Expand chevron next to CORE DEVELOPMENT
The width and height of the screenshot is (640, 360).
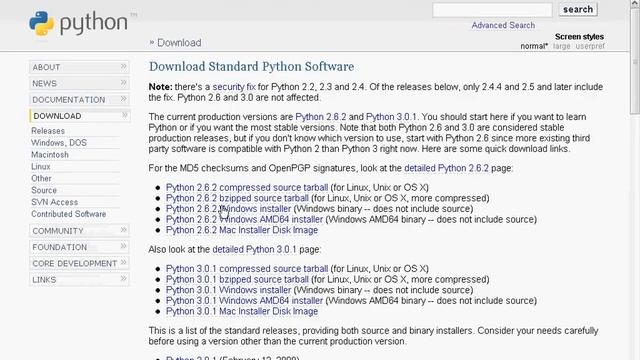point(124,263)
